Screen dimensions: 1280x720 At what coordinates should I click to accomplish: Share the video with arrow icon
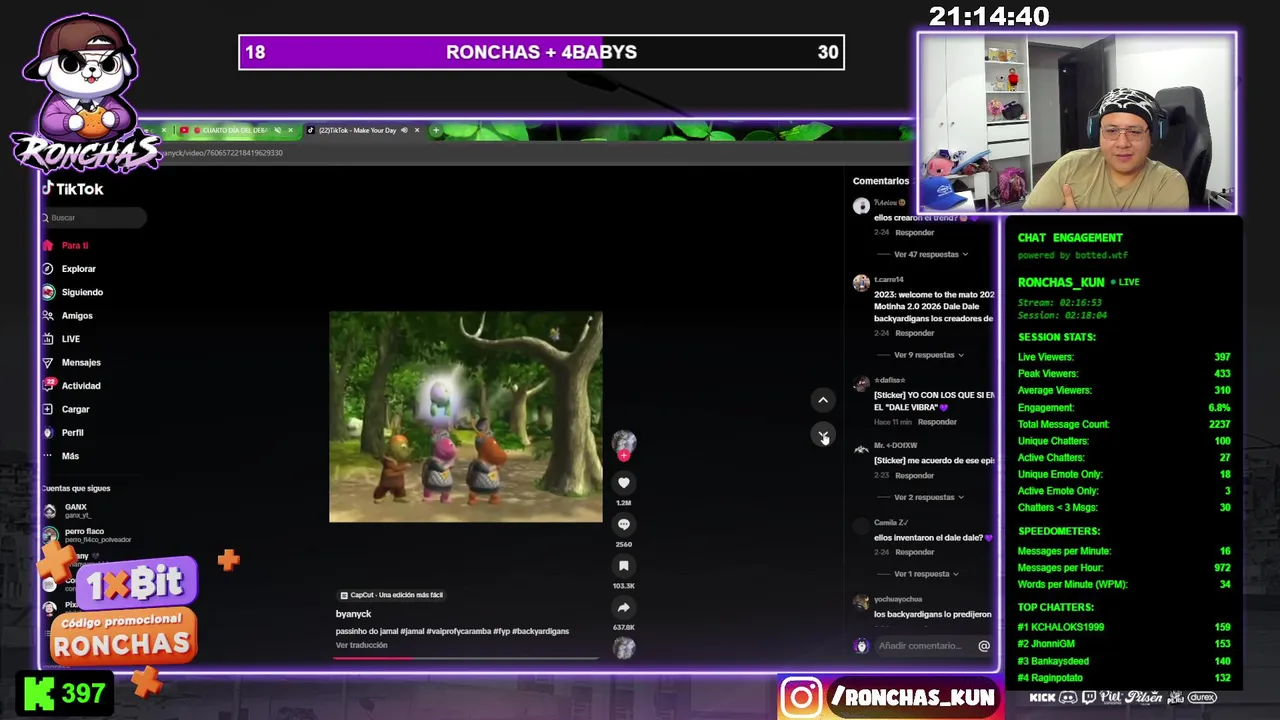(623, 607)
